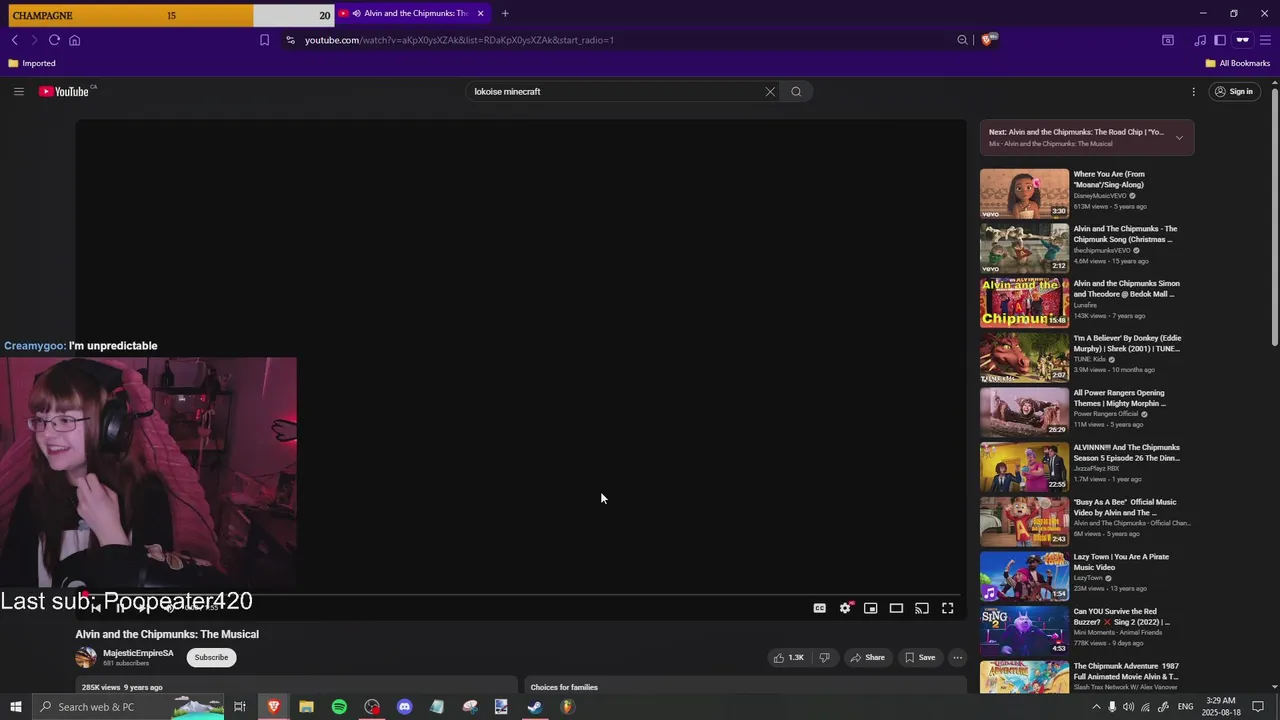Open the Brave Shields lion icon
This screenshot has height=720, width=1280.
pyautogui.click(x=988, y=40)
